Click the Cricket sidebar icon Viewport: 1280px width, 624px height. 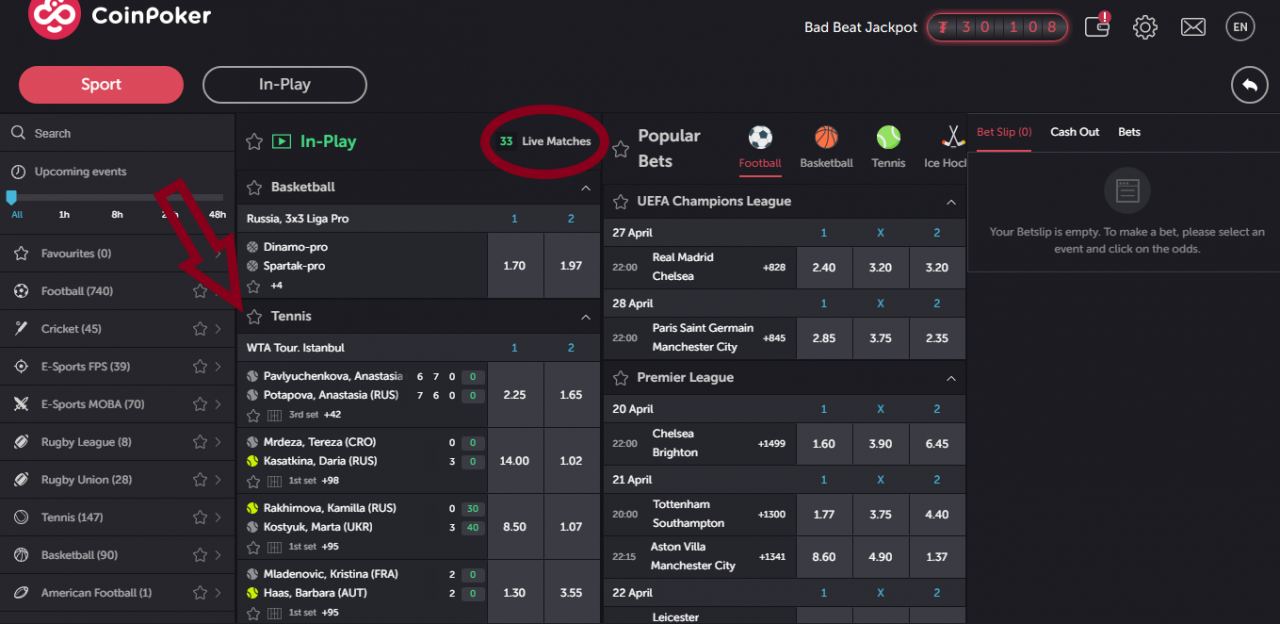click(x=21, y=329)
